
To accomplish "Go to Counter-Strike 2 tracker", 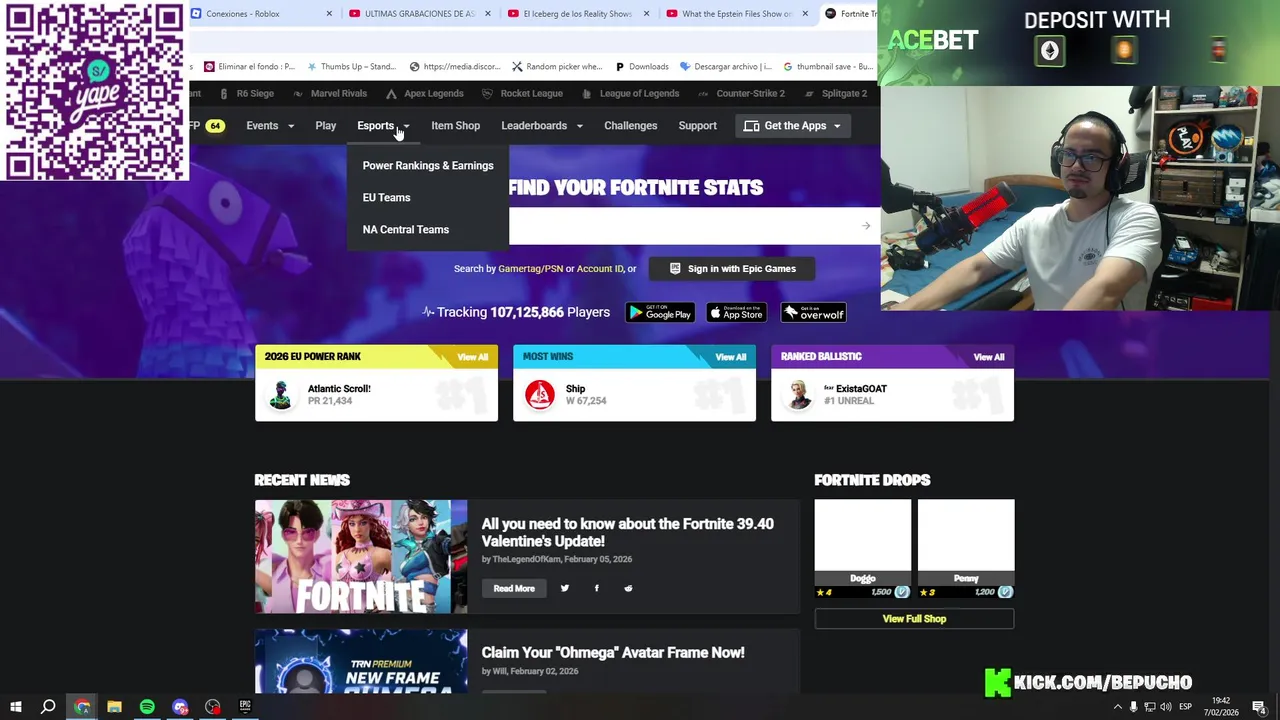I will (x=741, y=94).
